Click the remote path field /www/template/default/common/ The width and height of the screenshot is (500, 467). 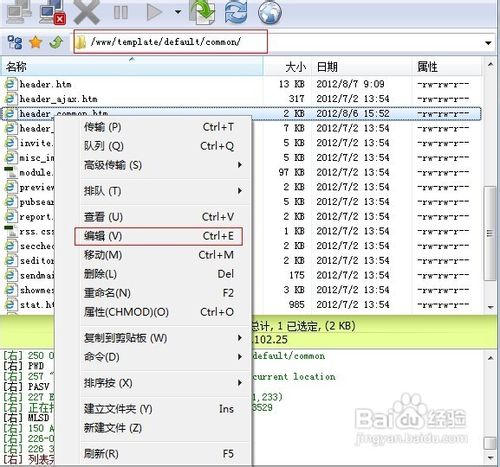tap(171, 42)
